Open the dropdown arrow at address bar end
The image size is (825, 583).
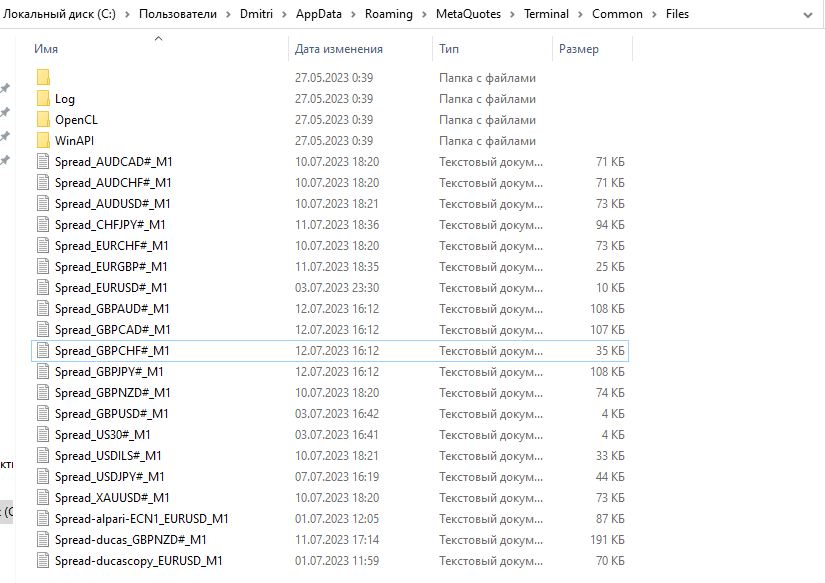click(806, 14)
